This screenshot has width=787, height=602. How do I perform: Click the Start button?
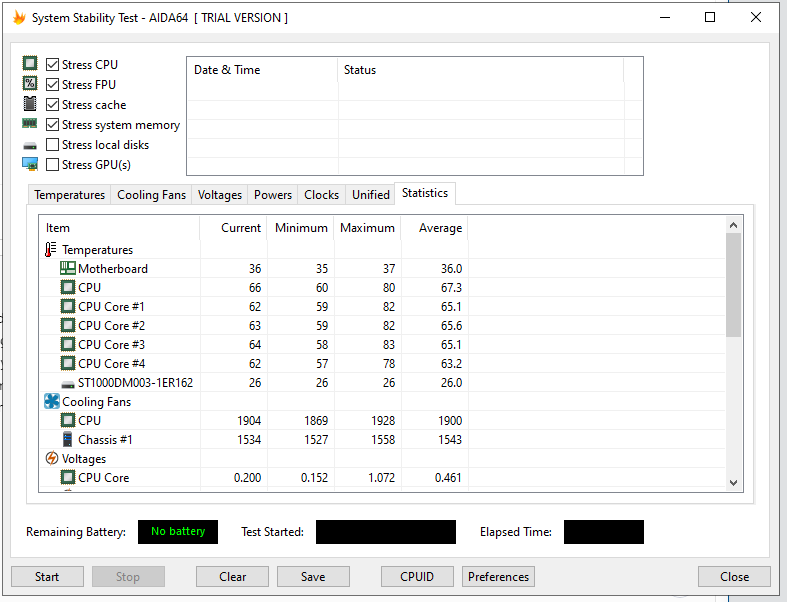coord(47,576)
